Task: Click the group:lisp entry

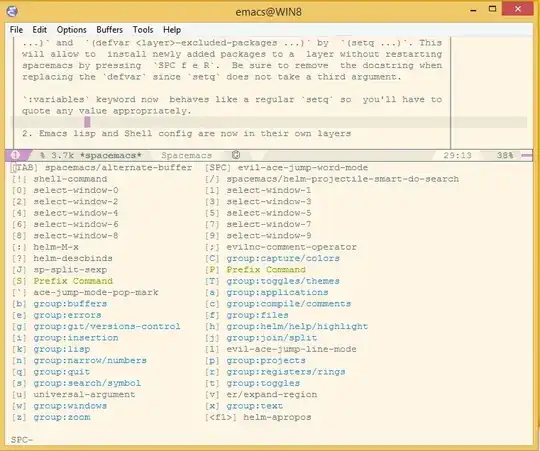Action: click(x=62, y=349)
